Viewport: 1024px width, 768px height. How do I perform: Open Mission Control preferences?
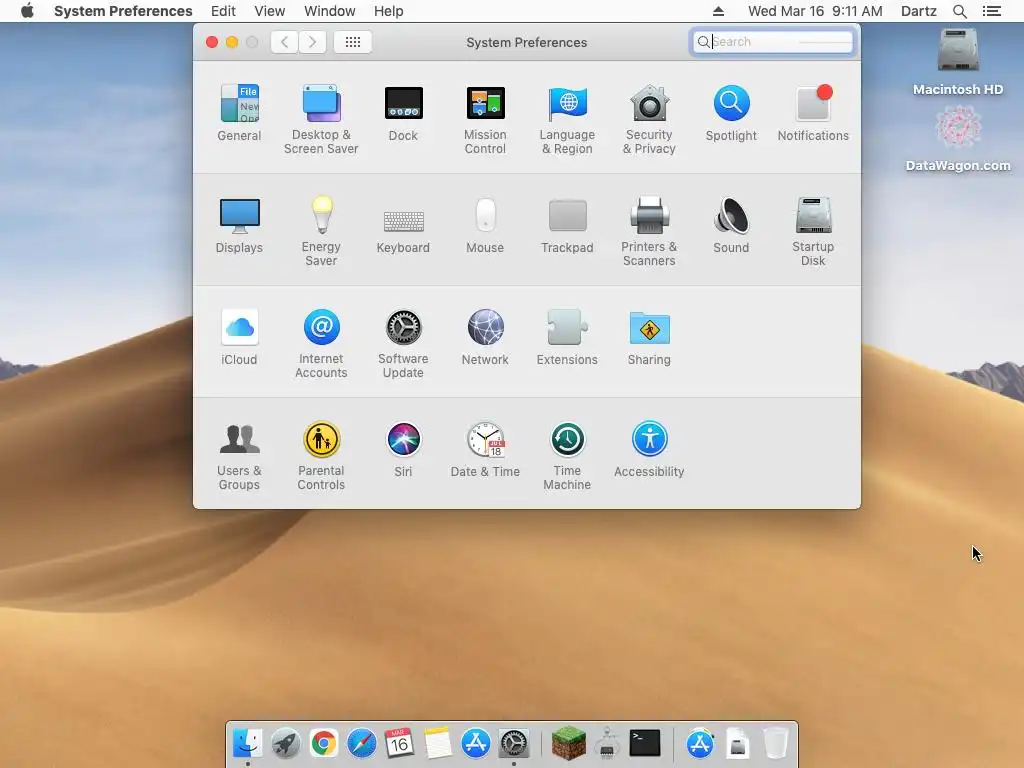tap(485, 119)
